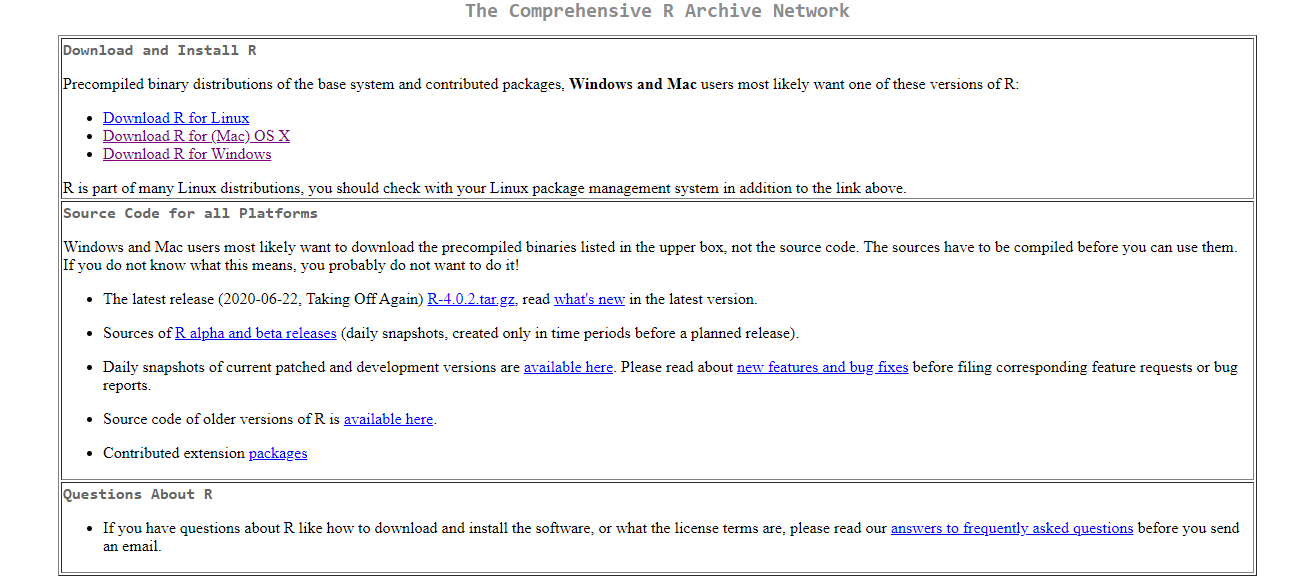1302x587 pixels.
Task: Click 'If you do not know what this means' sentence
Action: coord(291,265)
